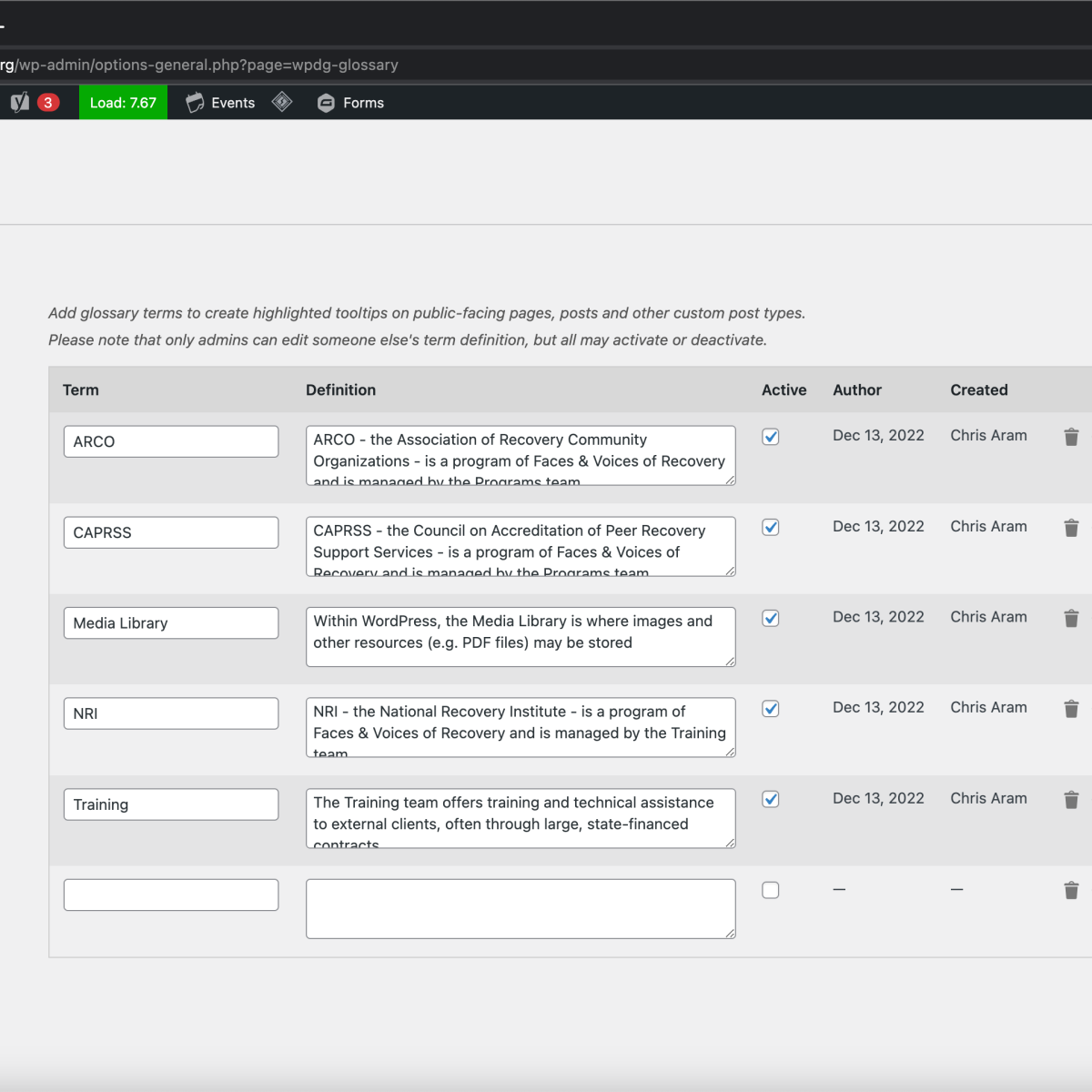Delete the CAPRSS glossary term
The height and width of the screenshot is (1092, 1092).
pos(1071,528)
